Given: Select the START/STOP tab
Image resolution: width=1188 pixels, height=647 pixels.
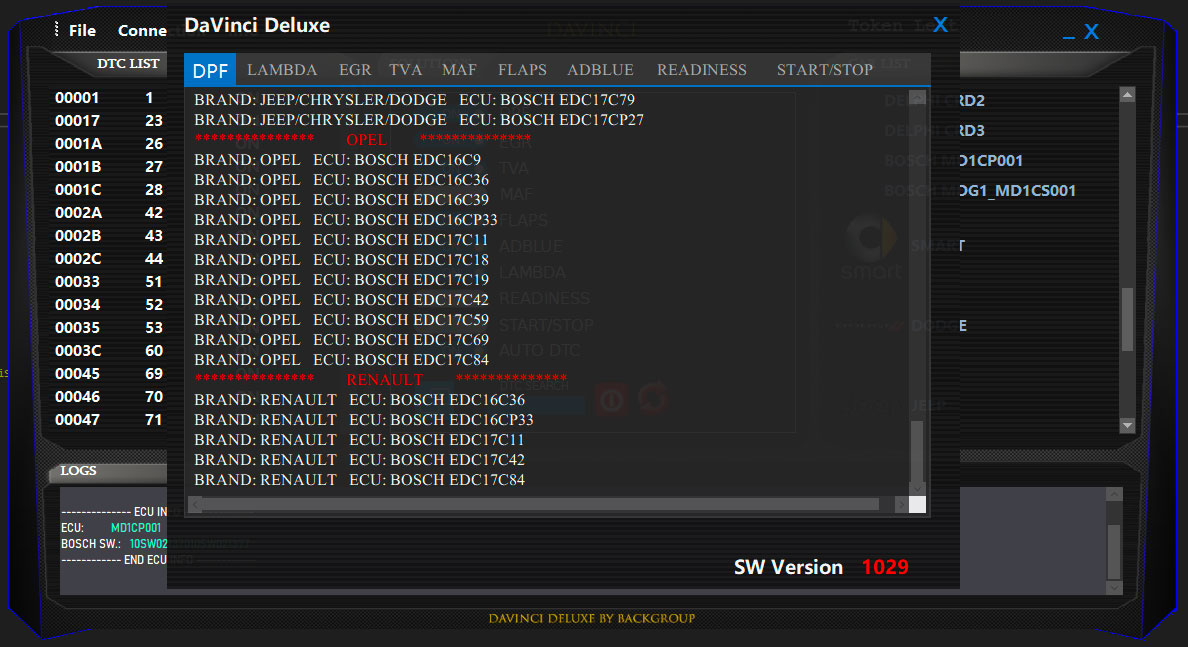Looking at the screenshot, I should [824, 70].
